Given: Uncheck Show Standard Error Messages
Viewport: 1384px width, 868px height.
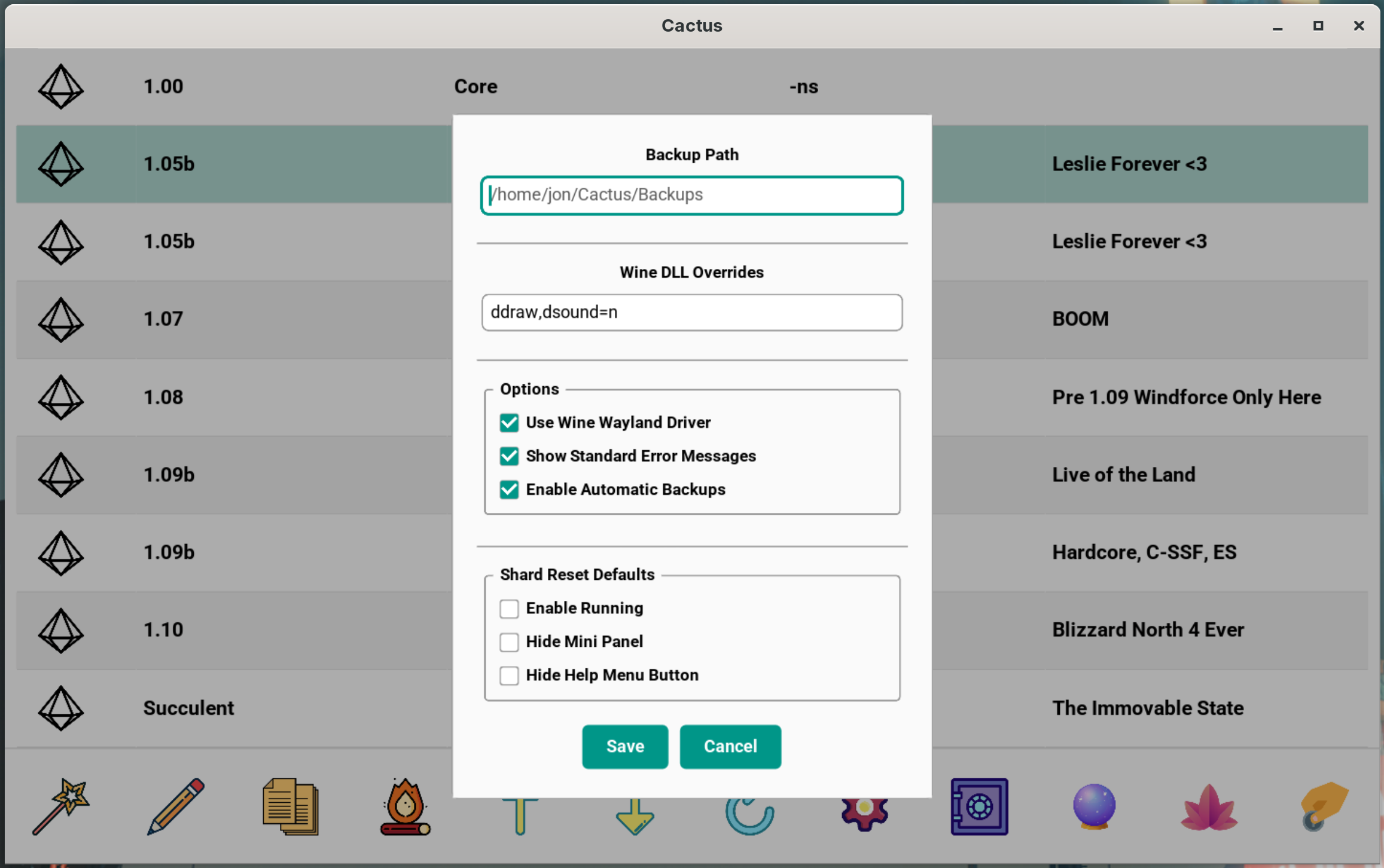Looking at the screenshot, I should (x=509, y=456).
